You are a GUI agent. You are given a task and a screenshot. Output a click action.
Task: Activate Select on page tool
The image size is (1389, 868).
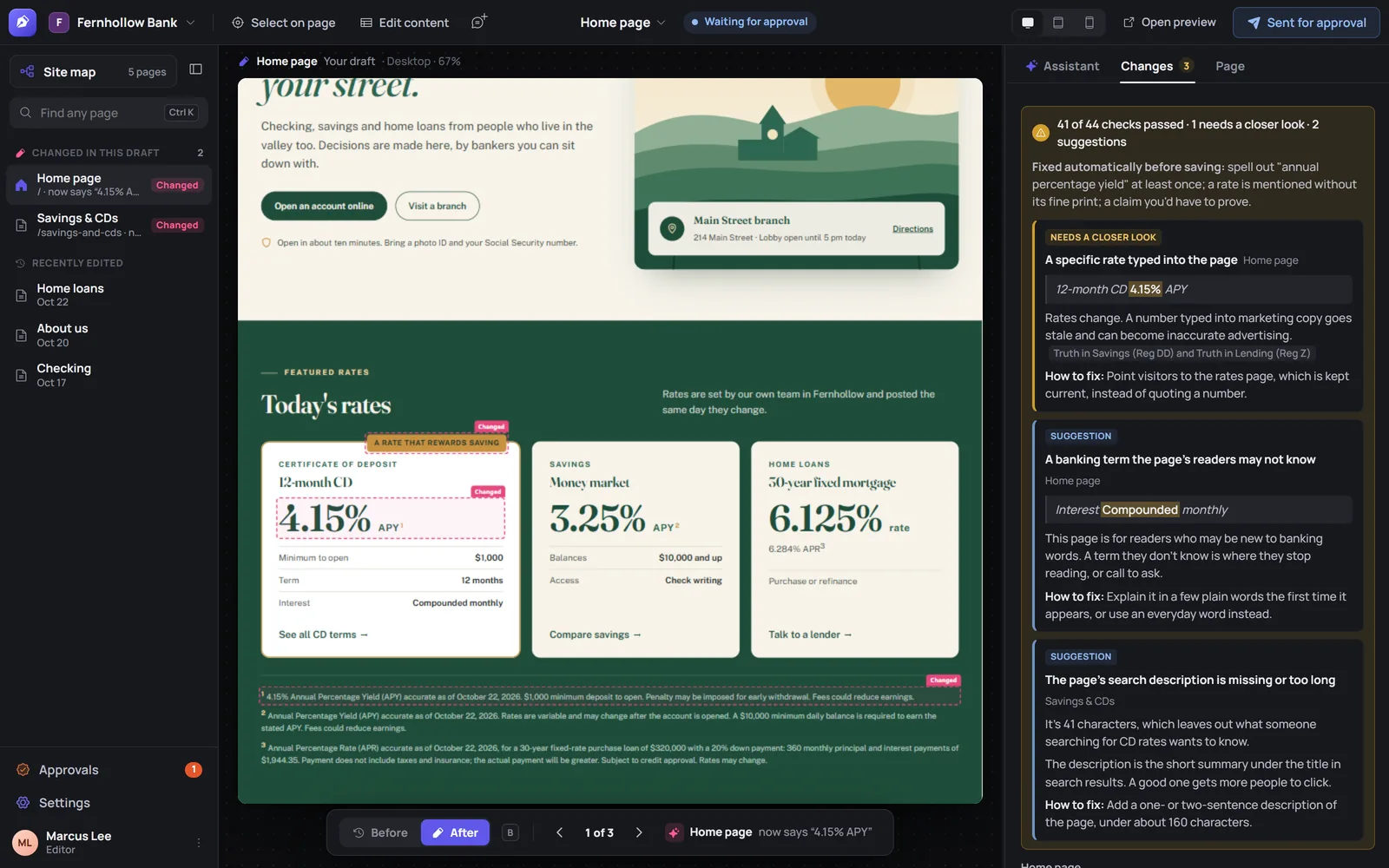click(x=284, y=23)
